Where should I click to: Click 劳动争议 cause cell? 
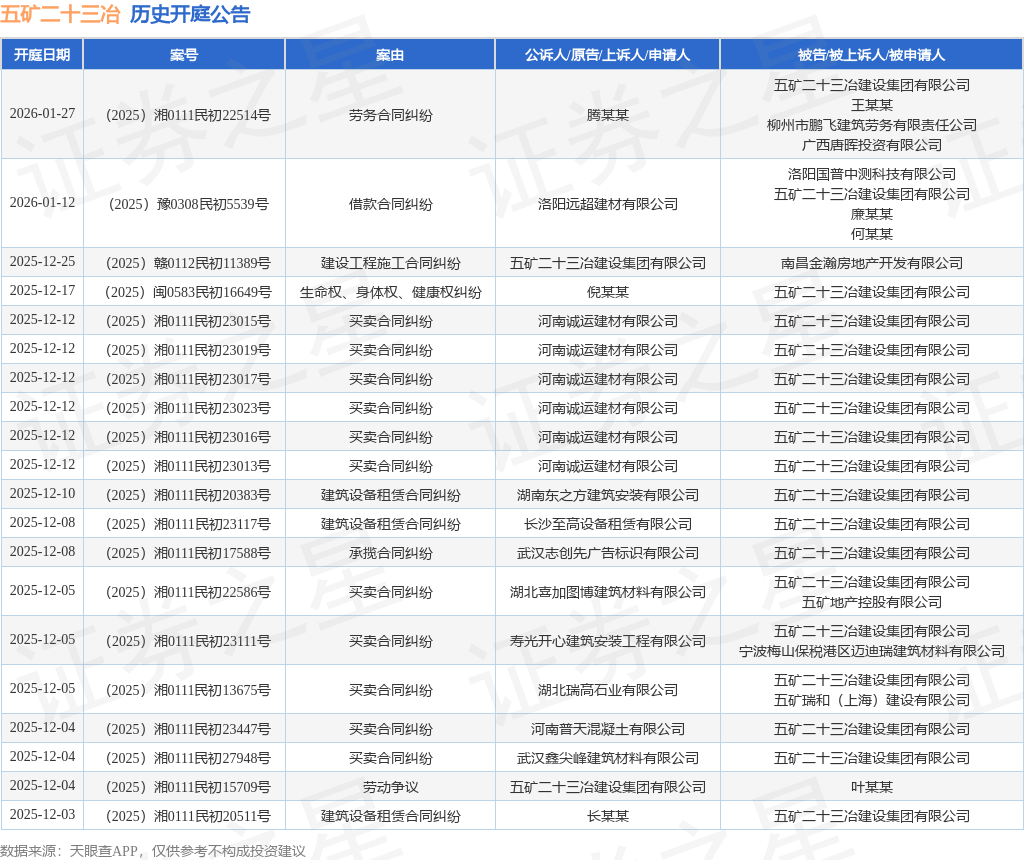tap(391, 788)
